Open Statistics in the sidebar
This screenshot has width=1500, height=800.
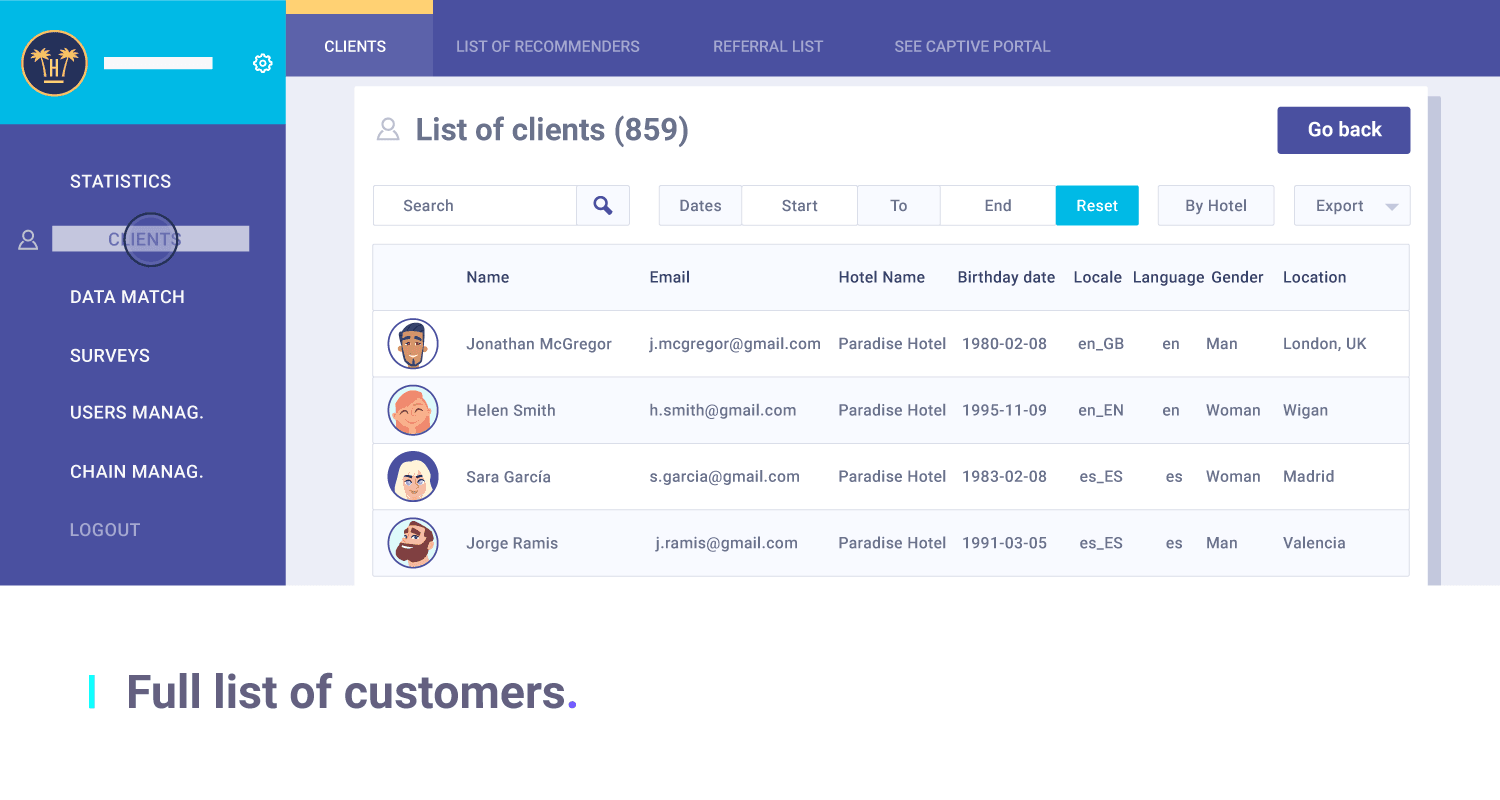120,181
